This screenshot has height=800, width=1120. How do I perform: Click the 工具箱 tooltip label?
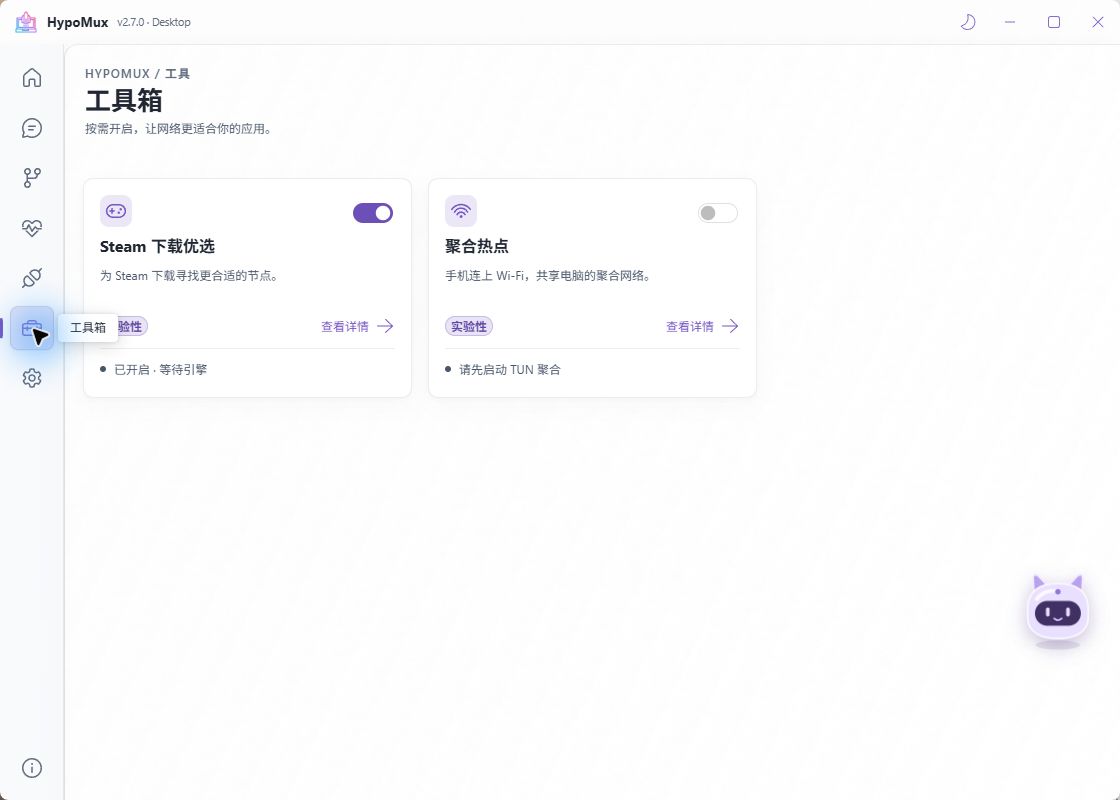click(88, 328)
